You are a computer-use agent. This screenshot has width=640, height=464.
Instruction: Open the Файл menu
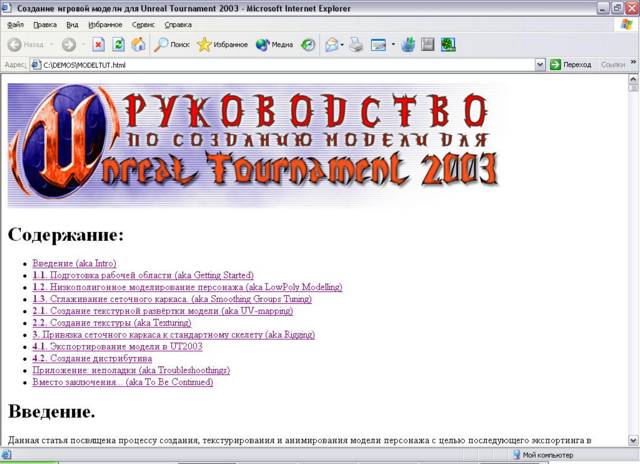click(16, 25)
